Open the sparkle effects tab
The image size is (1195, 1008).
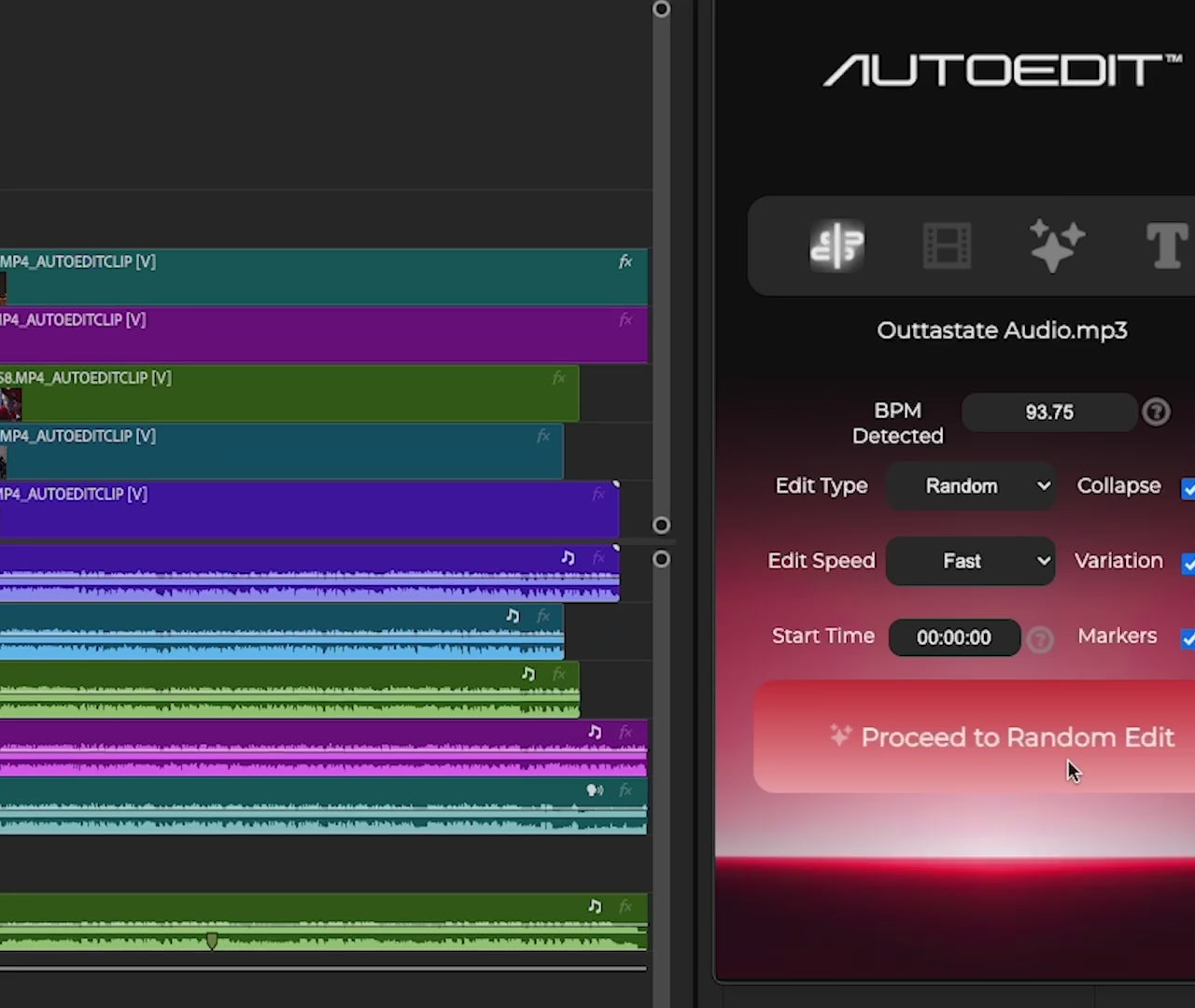[x=1056, y=245]
